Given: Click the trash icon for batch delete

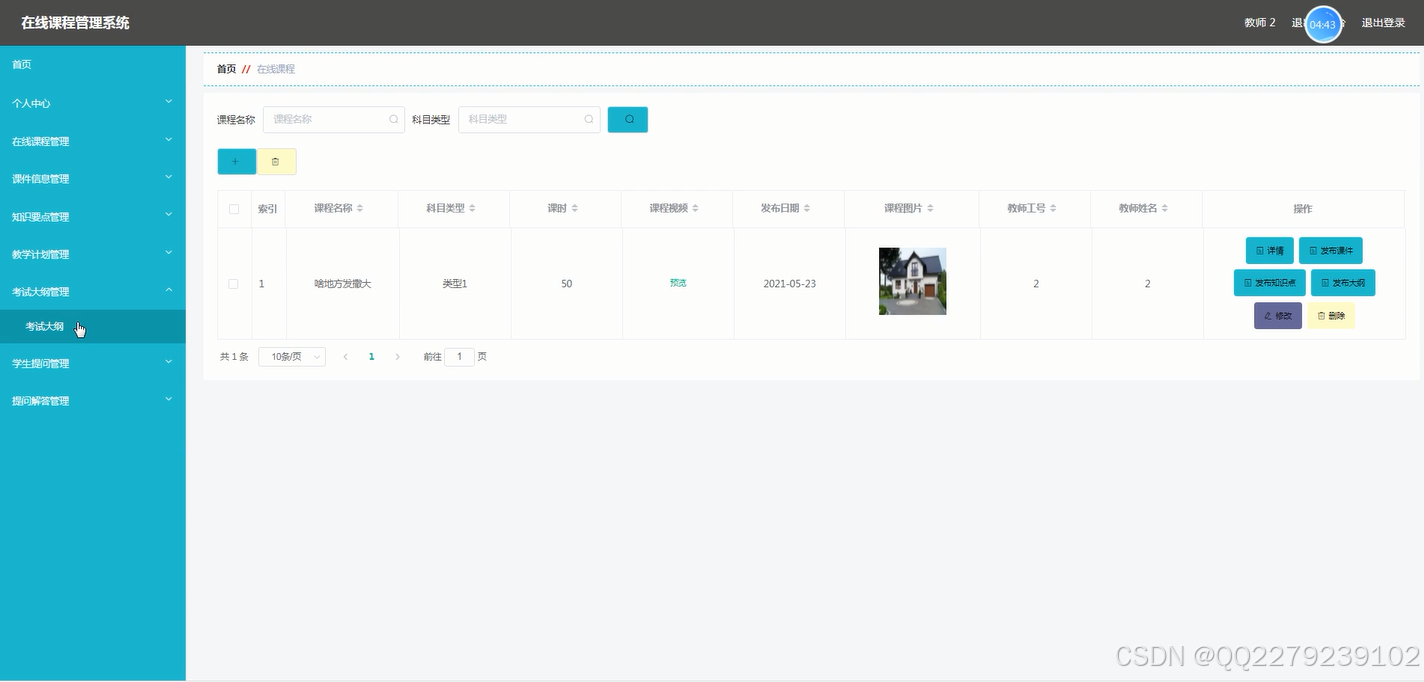Looking at the screenshot, I should coord(277,160).
